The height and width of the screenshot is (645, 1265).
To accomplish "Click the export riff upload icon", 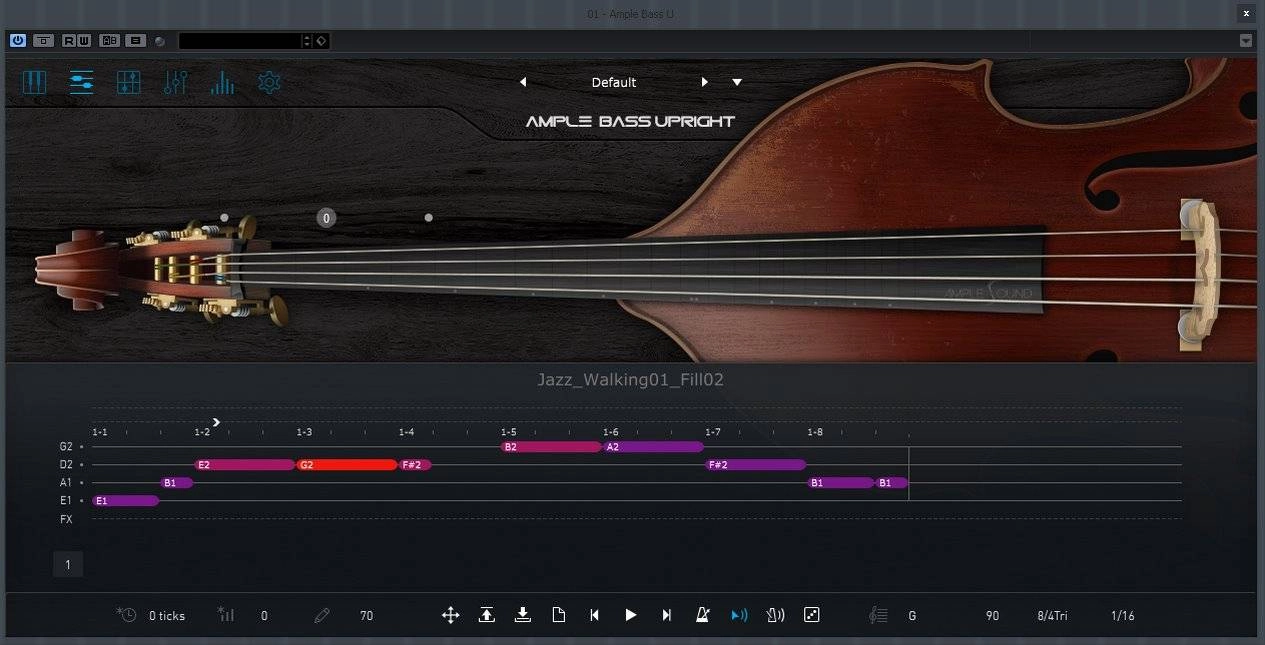I will (487, 615).
